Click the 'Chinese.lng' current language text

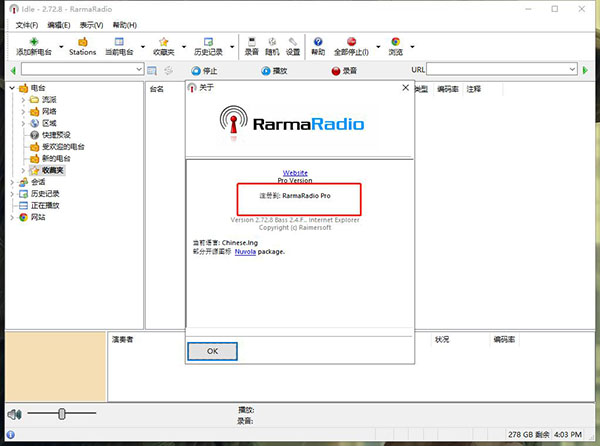pyautogui.click(x=240, y=243)
